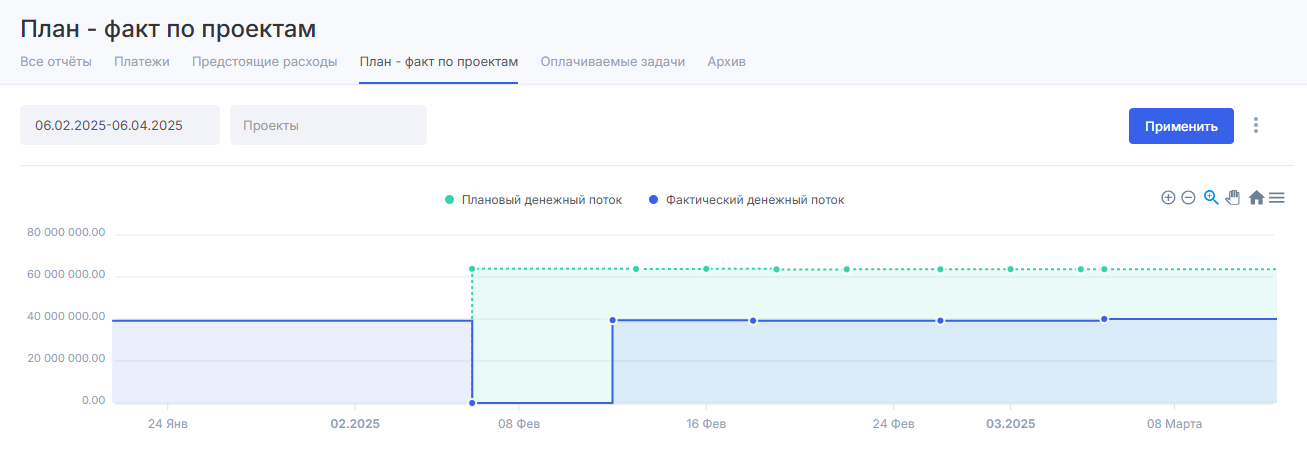
Task: Click the Применить button
Action: pos(1181,126)
